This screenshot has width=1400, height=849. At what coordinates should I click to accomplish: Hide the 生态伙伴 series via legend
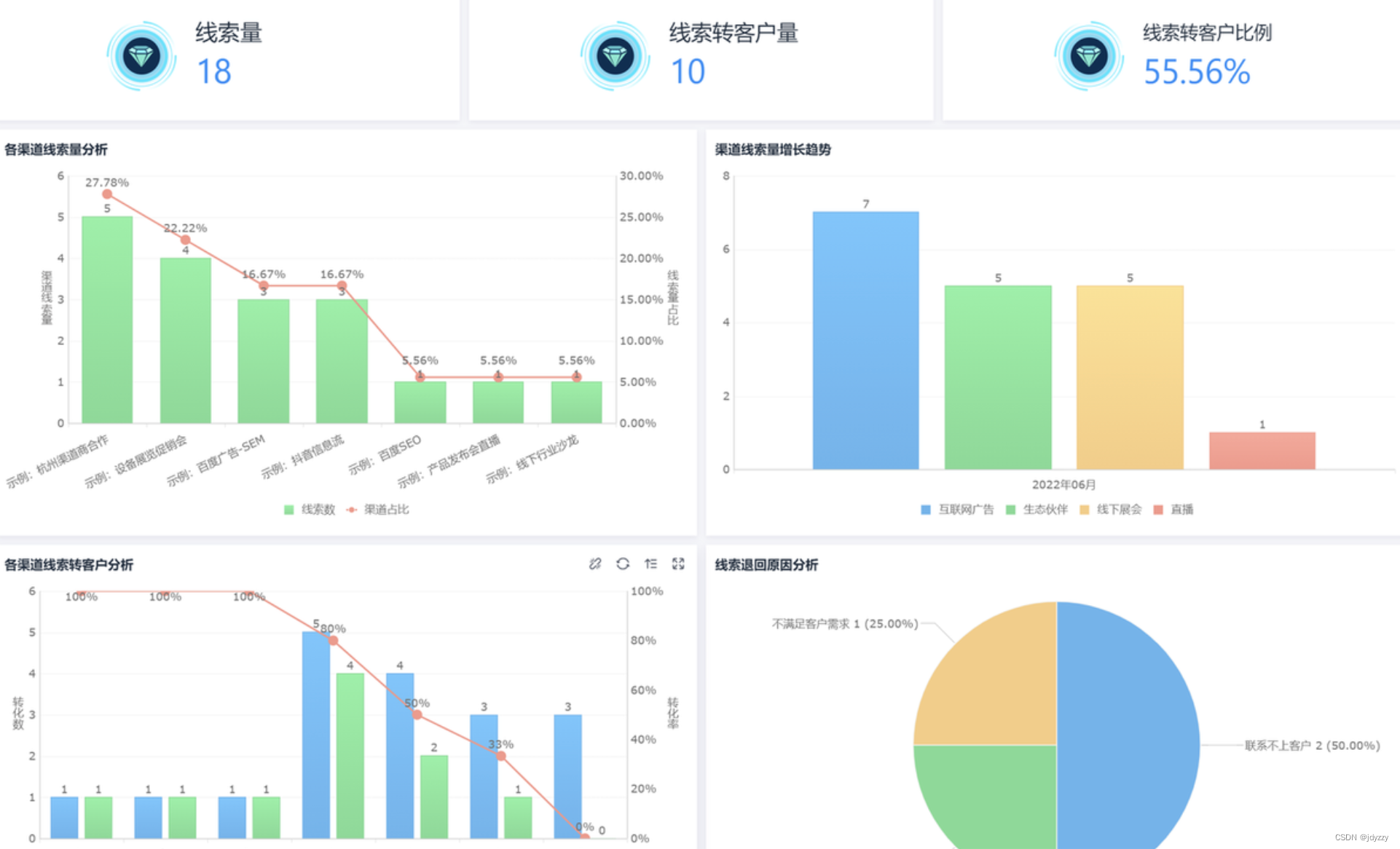pos(1037,510)
